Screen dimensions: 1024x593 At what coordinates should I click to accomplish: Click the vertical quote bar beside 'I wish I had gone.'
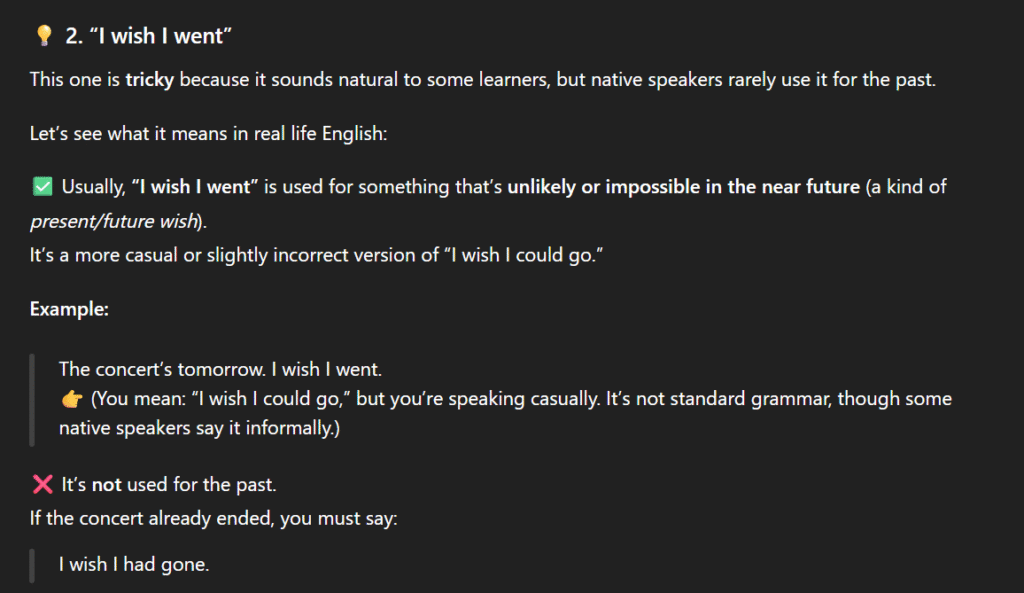point(33,564)
